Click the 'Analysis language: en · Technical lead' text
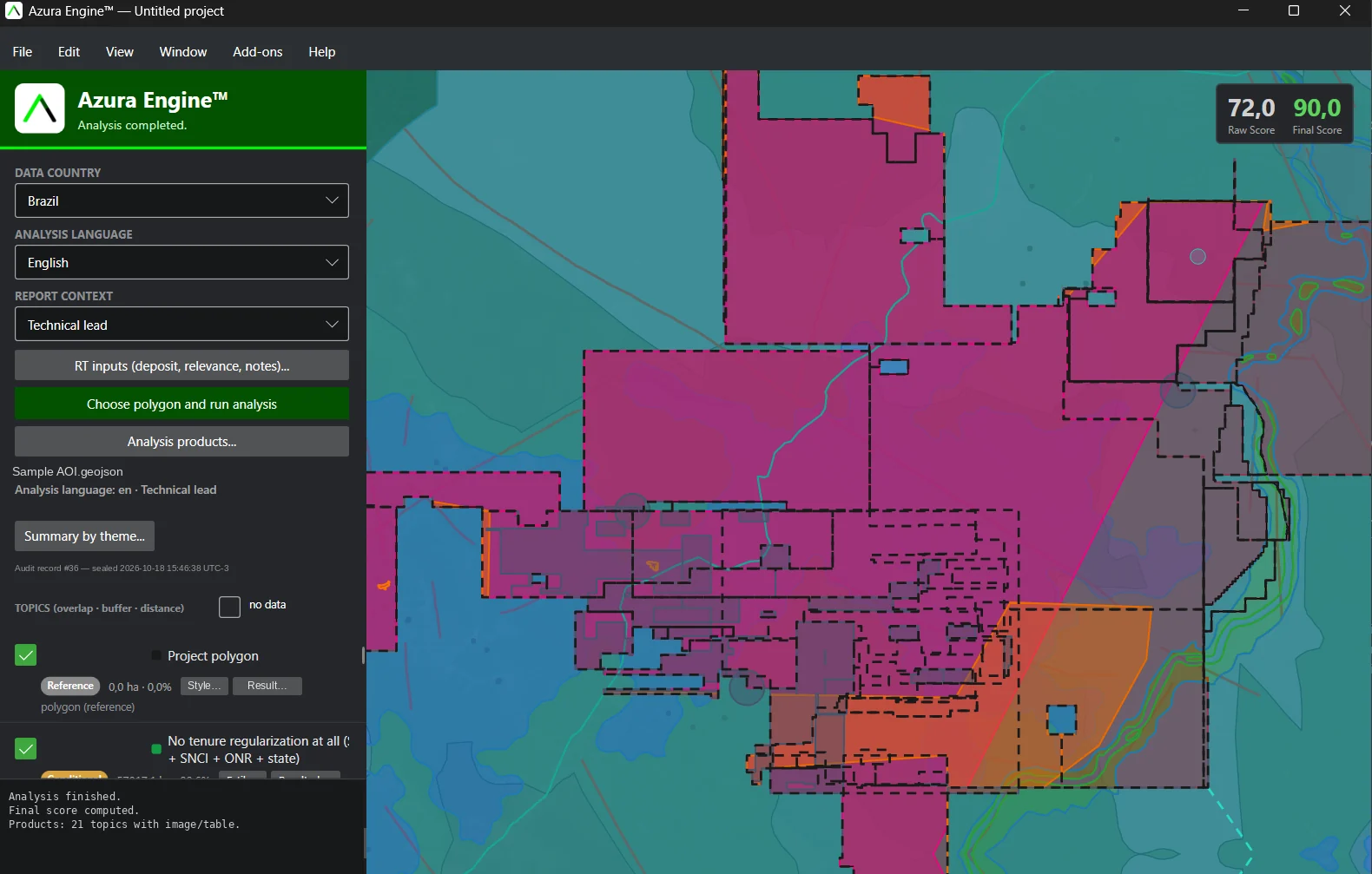 pos(115,490)
